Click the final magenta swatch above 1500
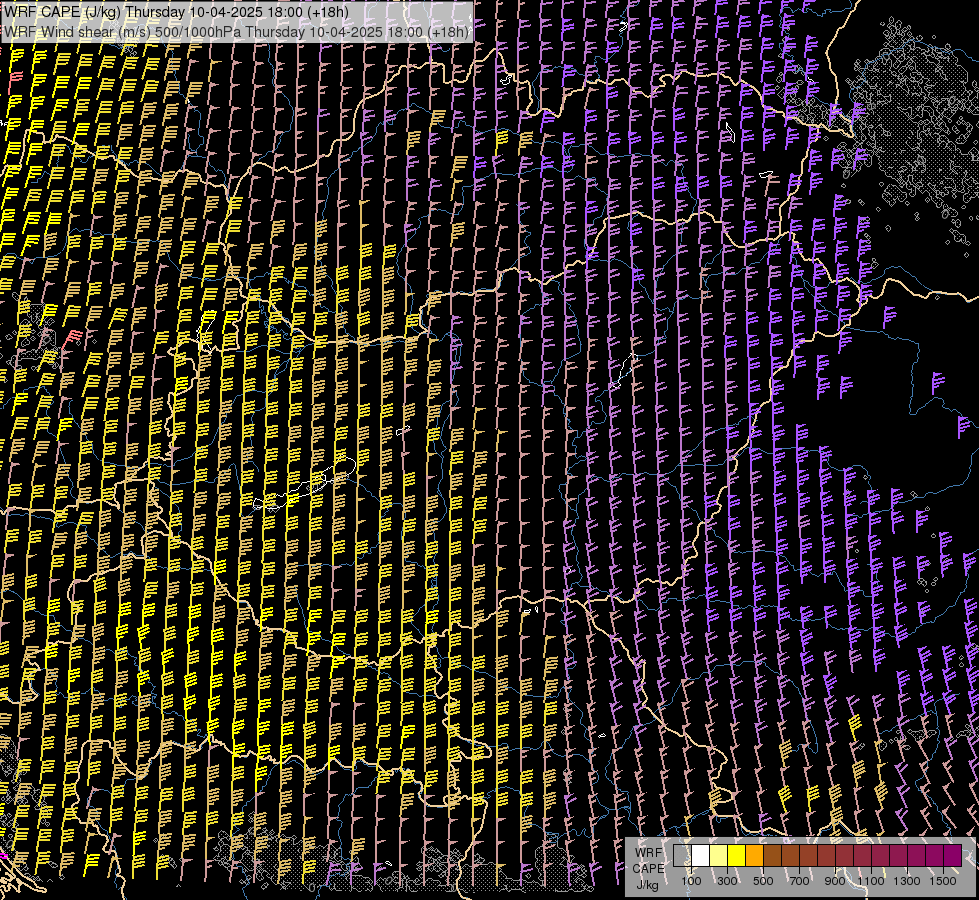The width and height of the screenshot is (979, 900). (953, 855)
